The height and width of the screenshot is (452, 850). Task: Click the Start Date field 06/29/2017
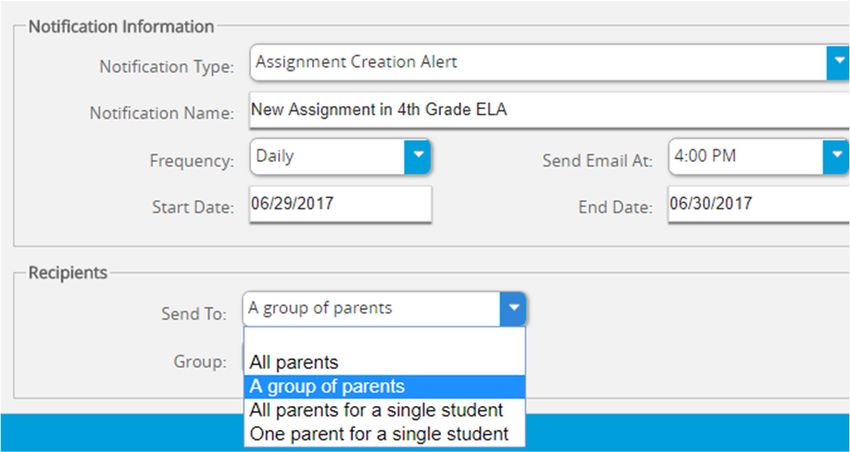coord(340,204)
